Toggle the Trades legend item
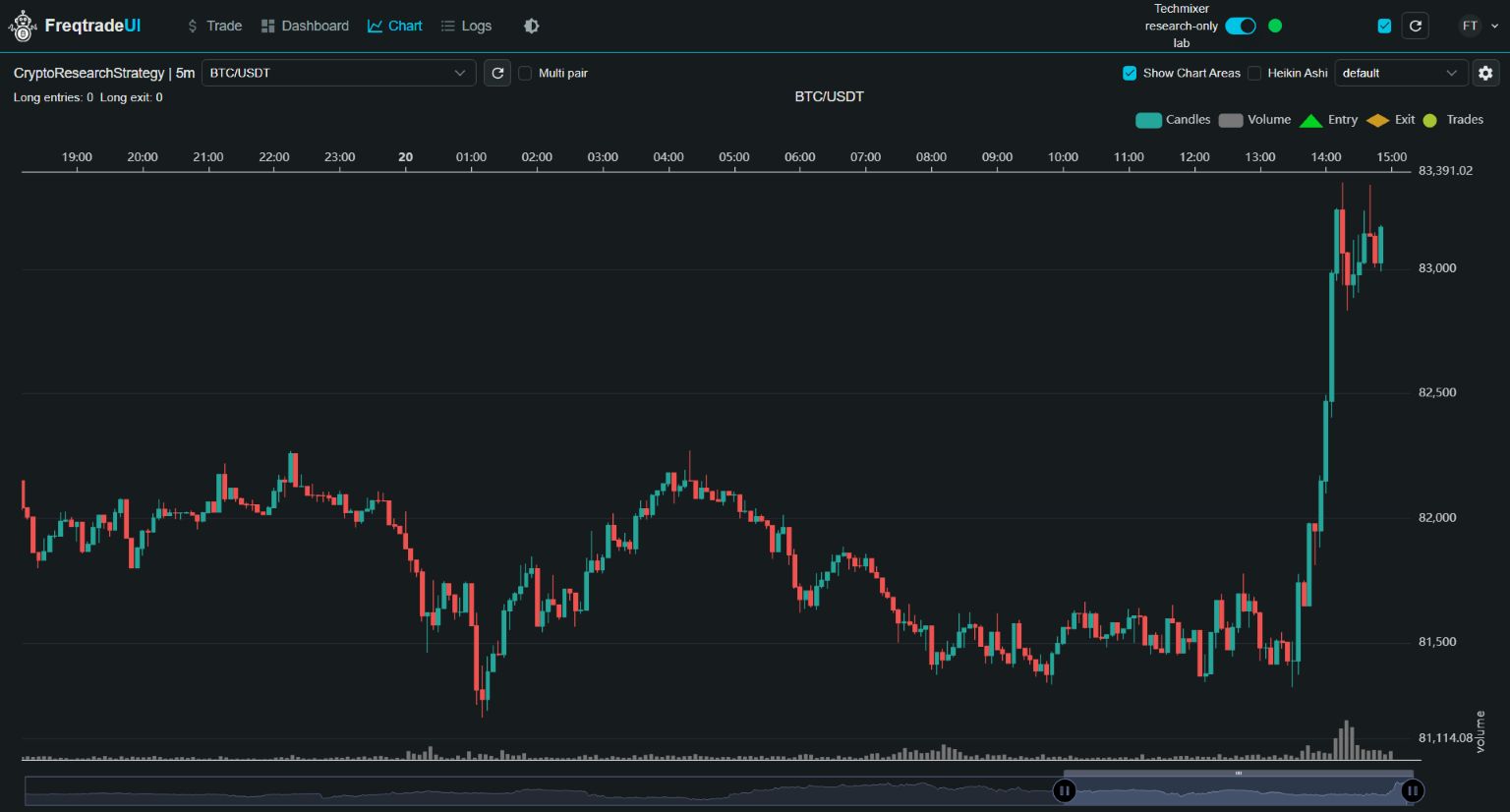 point(1453,120)
